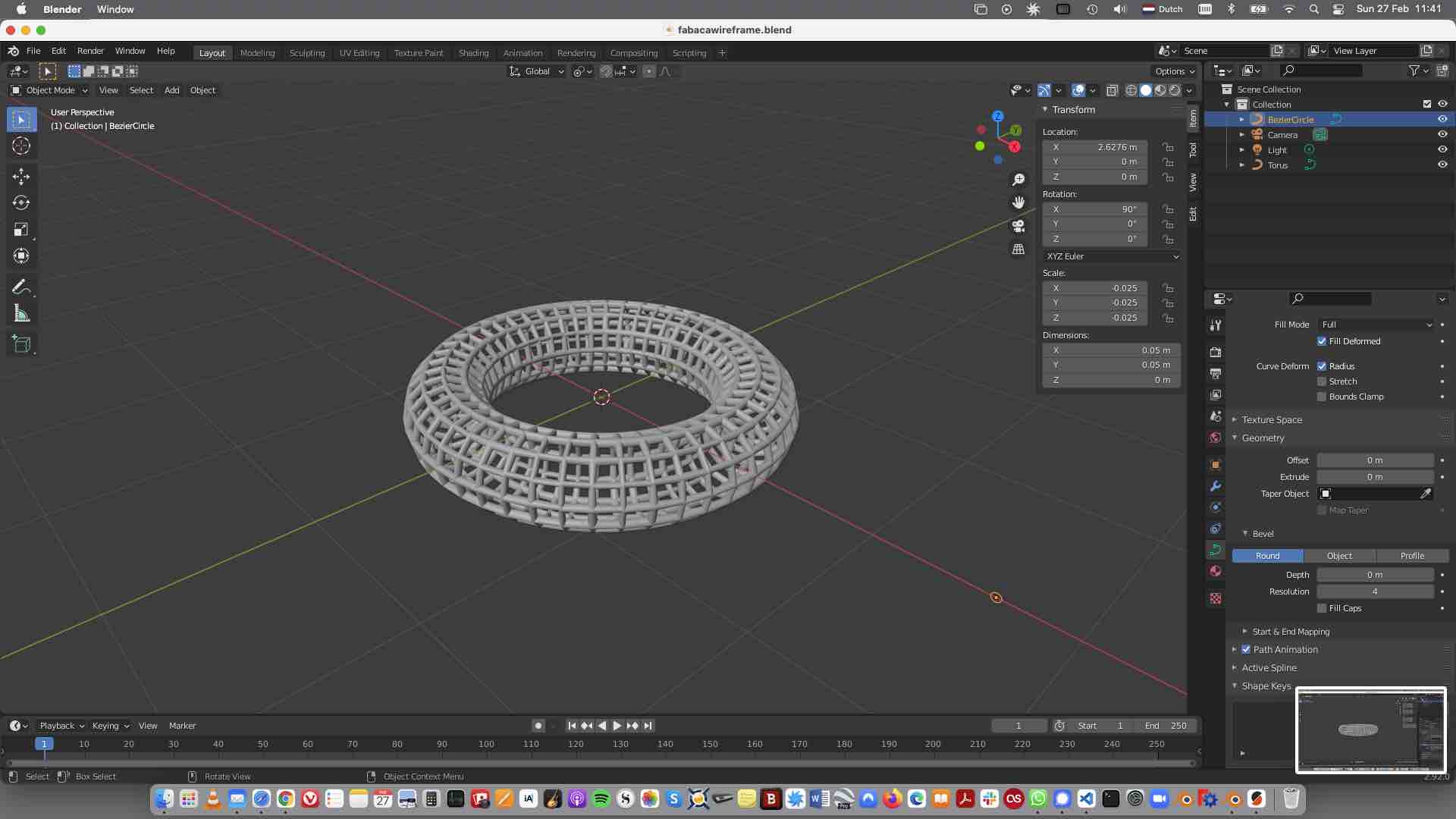Enable Fill Caps checkbox

[1322, 608]
